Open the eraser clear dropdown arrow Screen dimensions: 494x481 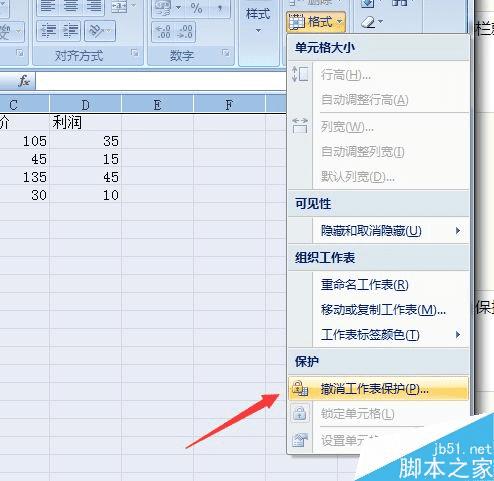click(x=380, y=22)
